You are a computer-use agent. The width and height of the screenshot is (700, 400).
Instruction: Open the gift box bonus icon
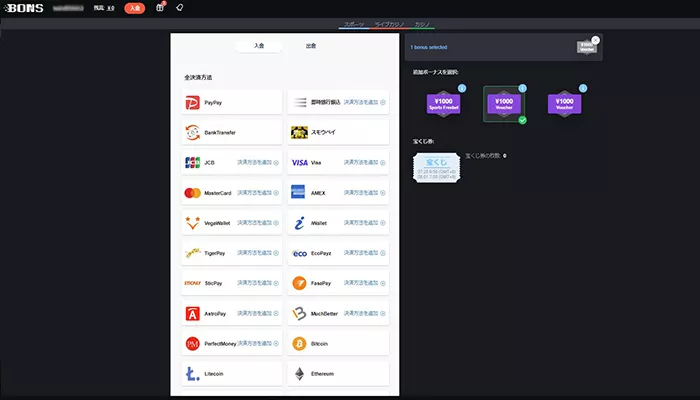[160, 7]
